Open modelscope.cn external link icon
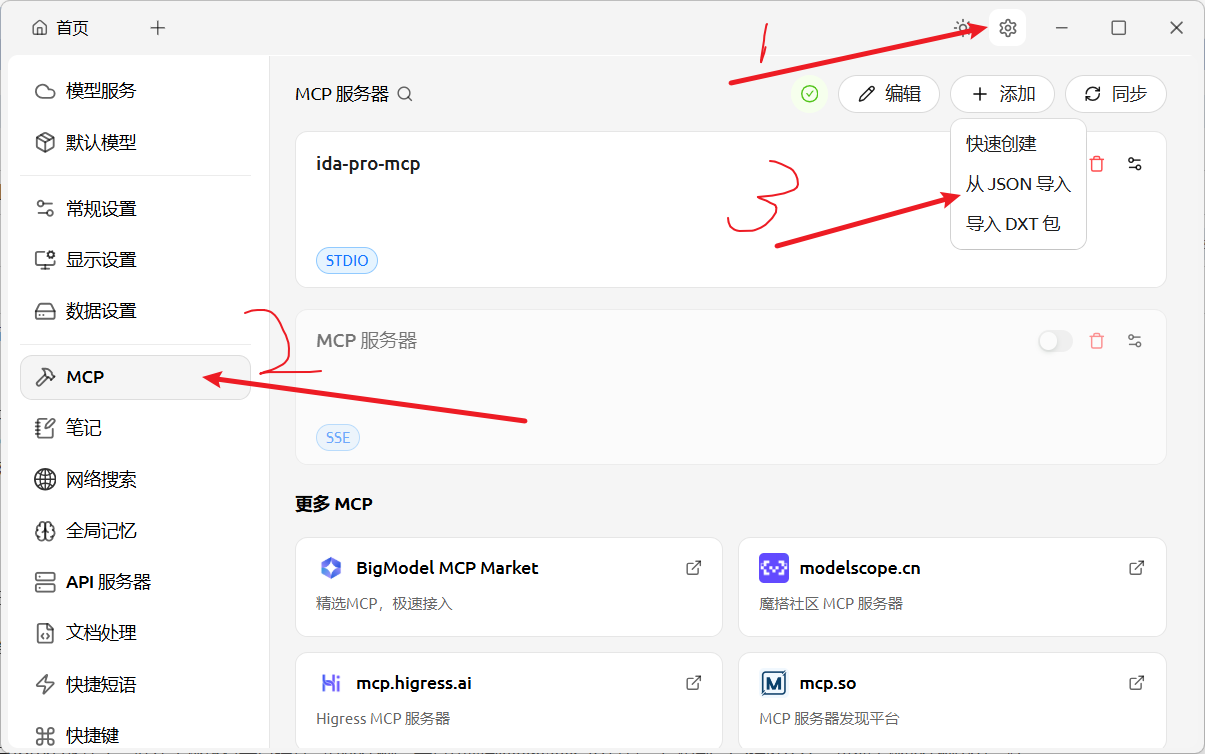This screenshot has width=1205, height=754. tap(1136, 567)
